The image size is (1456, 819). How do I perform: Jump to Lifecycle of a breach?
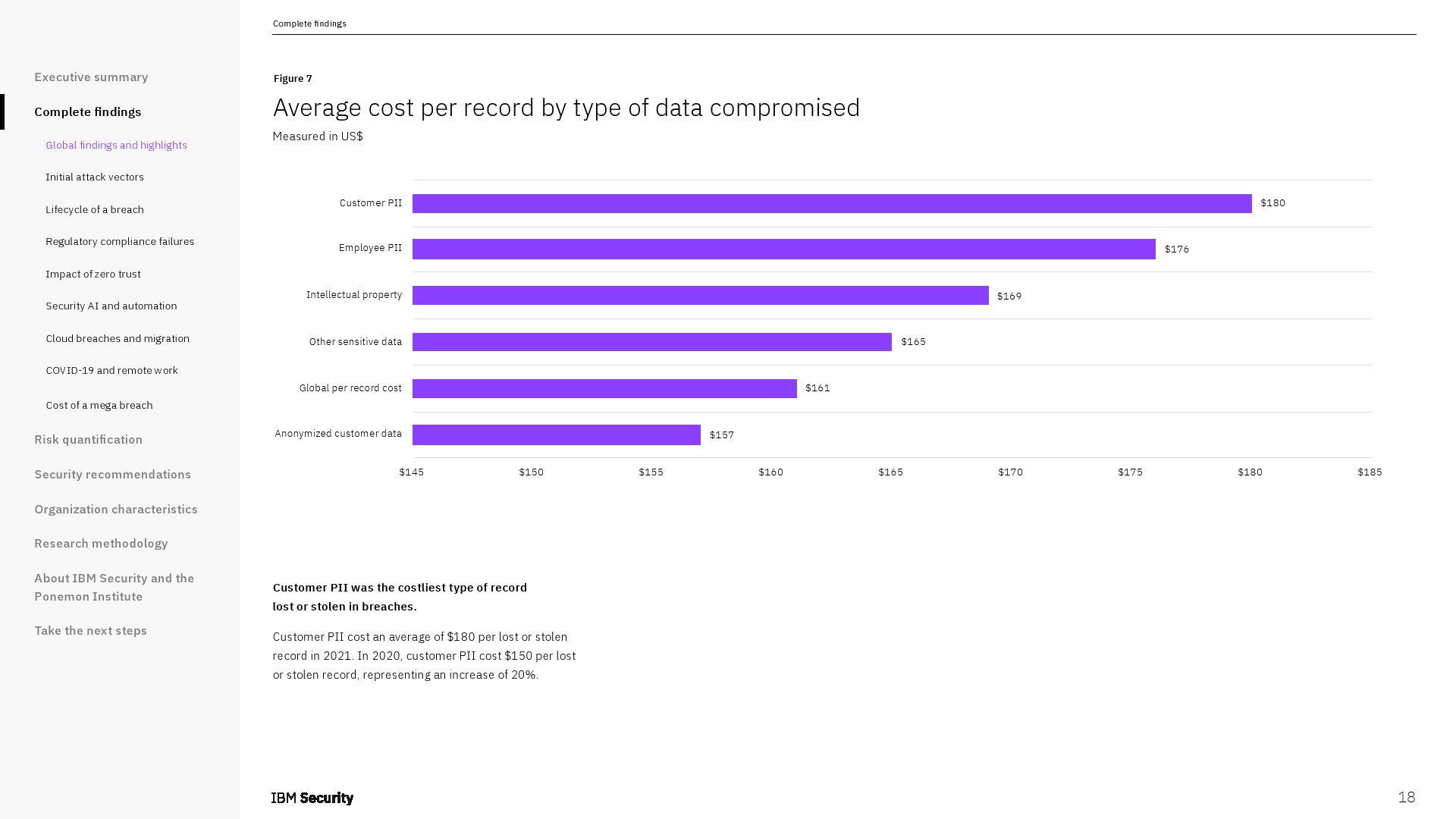[x=95, y=209]
